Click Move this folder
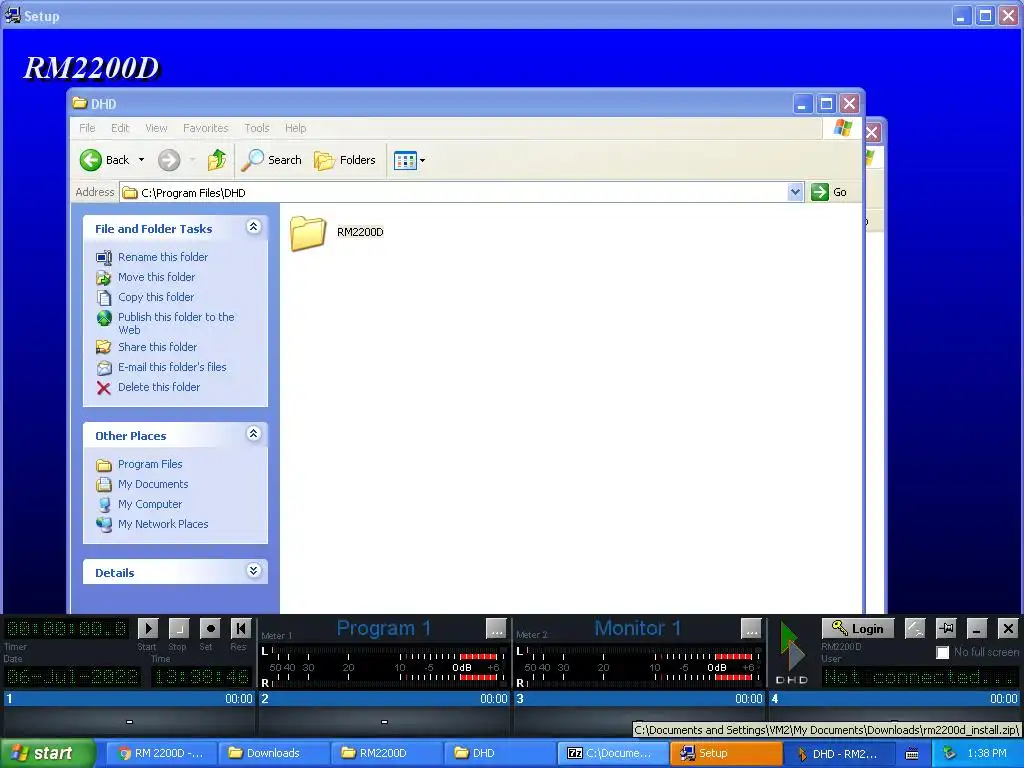 click(x=156, y=277)
